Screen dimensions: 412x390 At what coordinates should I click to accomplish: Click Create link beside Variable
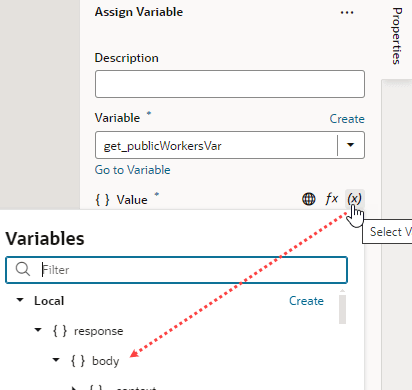pos(347,119)
